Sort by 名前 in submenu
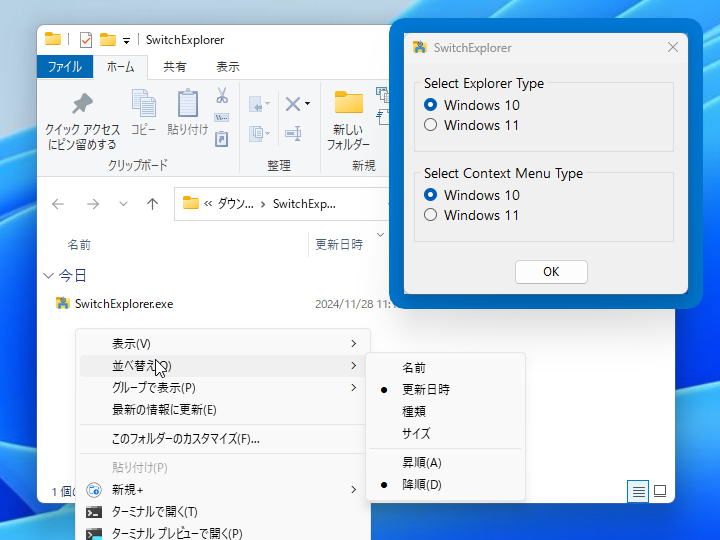The height and width of the screenshot is (540, 720). point(445,368)
